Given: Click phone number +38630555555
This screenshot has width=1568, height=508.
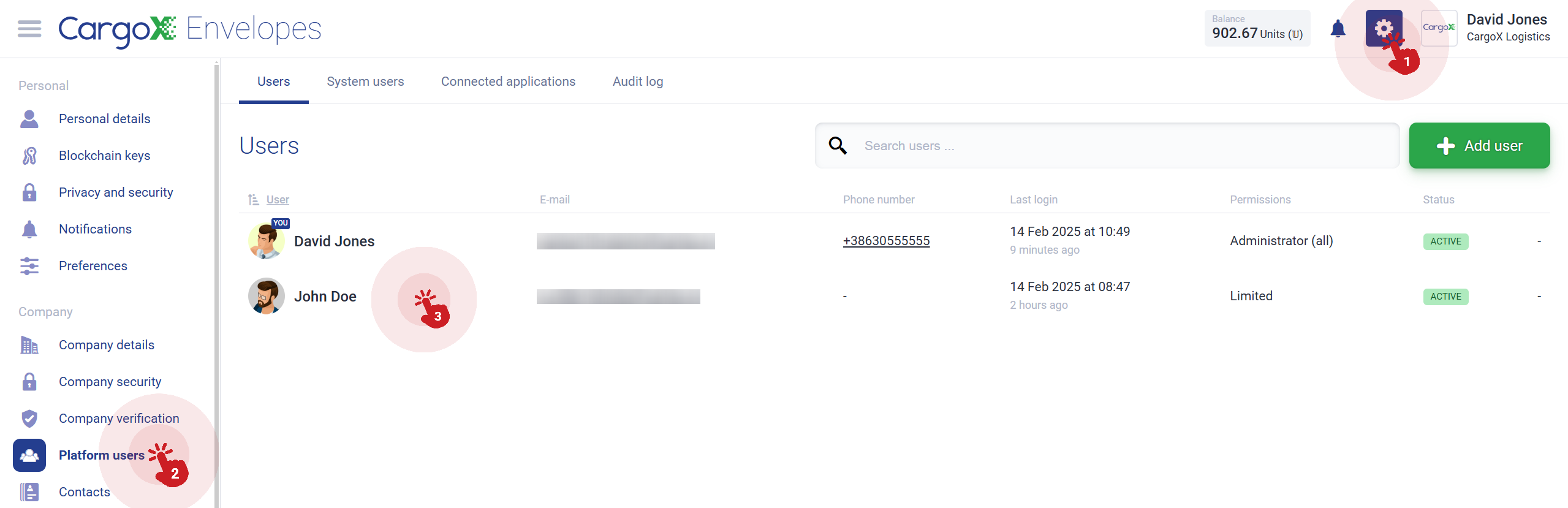Looking at the screenshot, I should coord(886,241).
